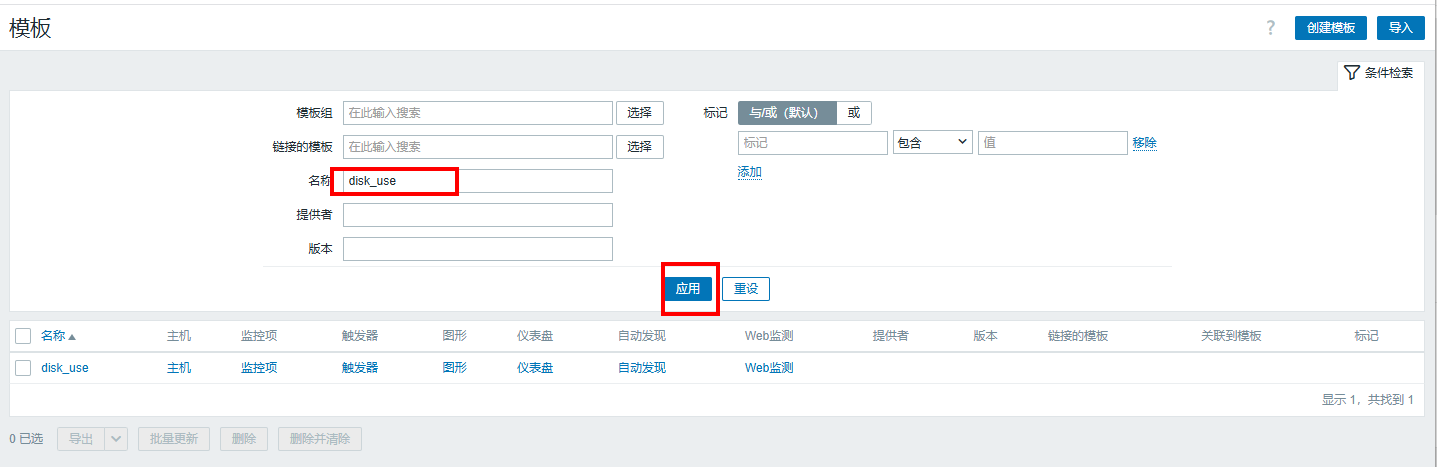Open the 包含 operator dropdown
Image resolution: width=1437 pixels, height=467 pixels.
(932, 143)
